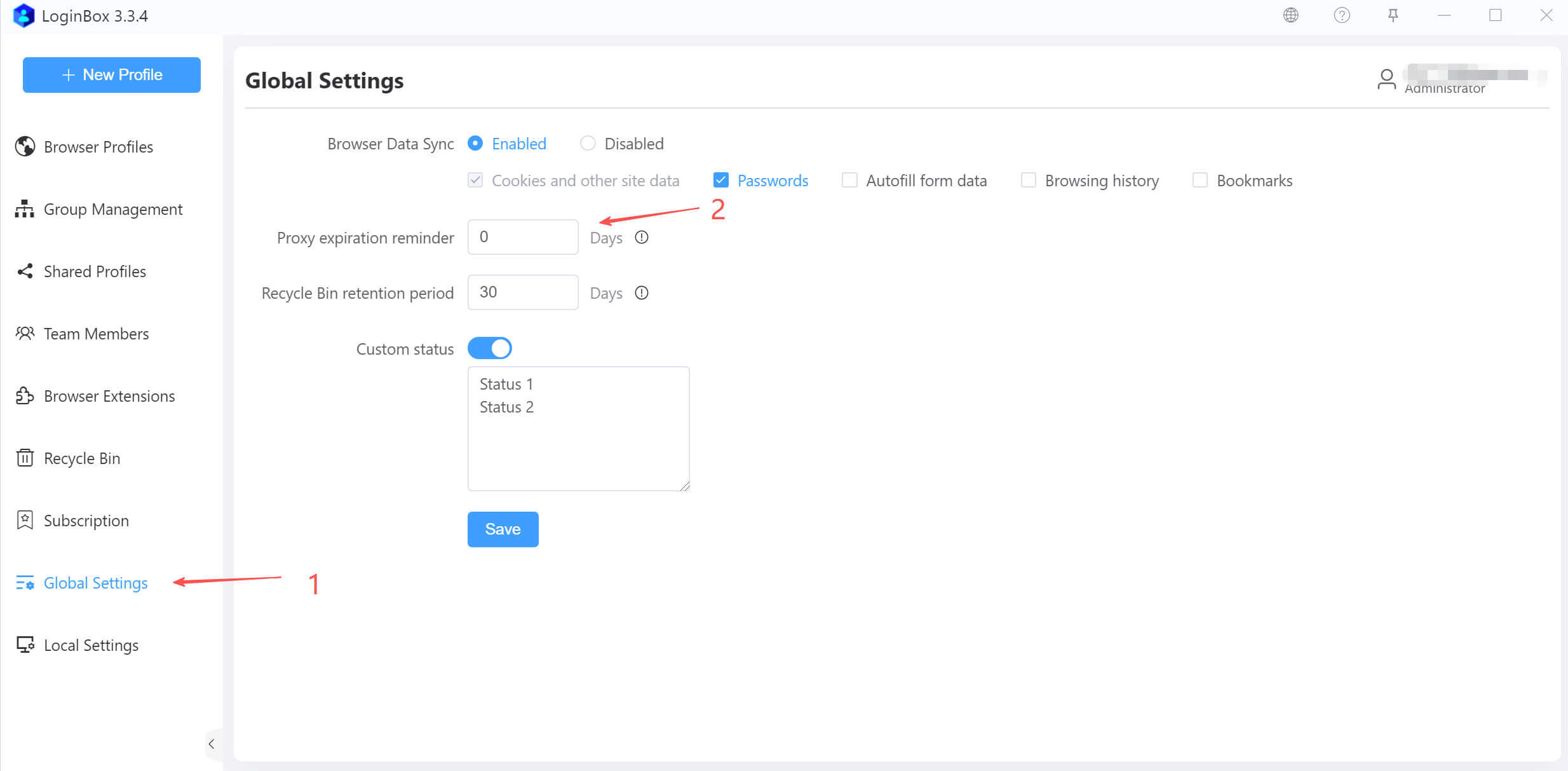1568x771 pixels.
Task: Click the proxy expiration days field
Action: point(522,237)
